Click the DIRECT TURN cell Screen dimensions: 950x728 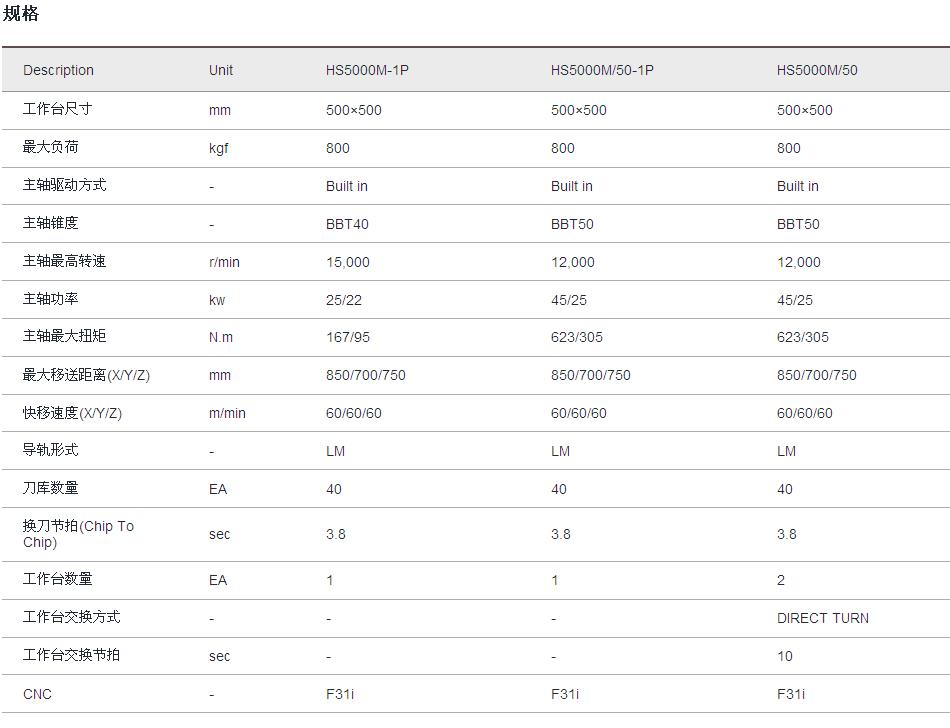coord(823,618)
